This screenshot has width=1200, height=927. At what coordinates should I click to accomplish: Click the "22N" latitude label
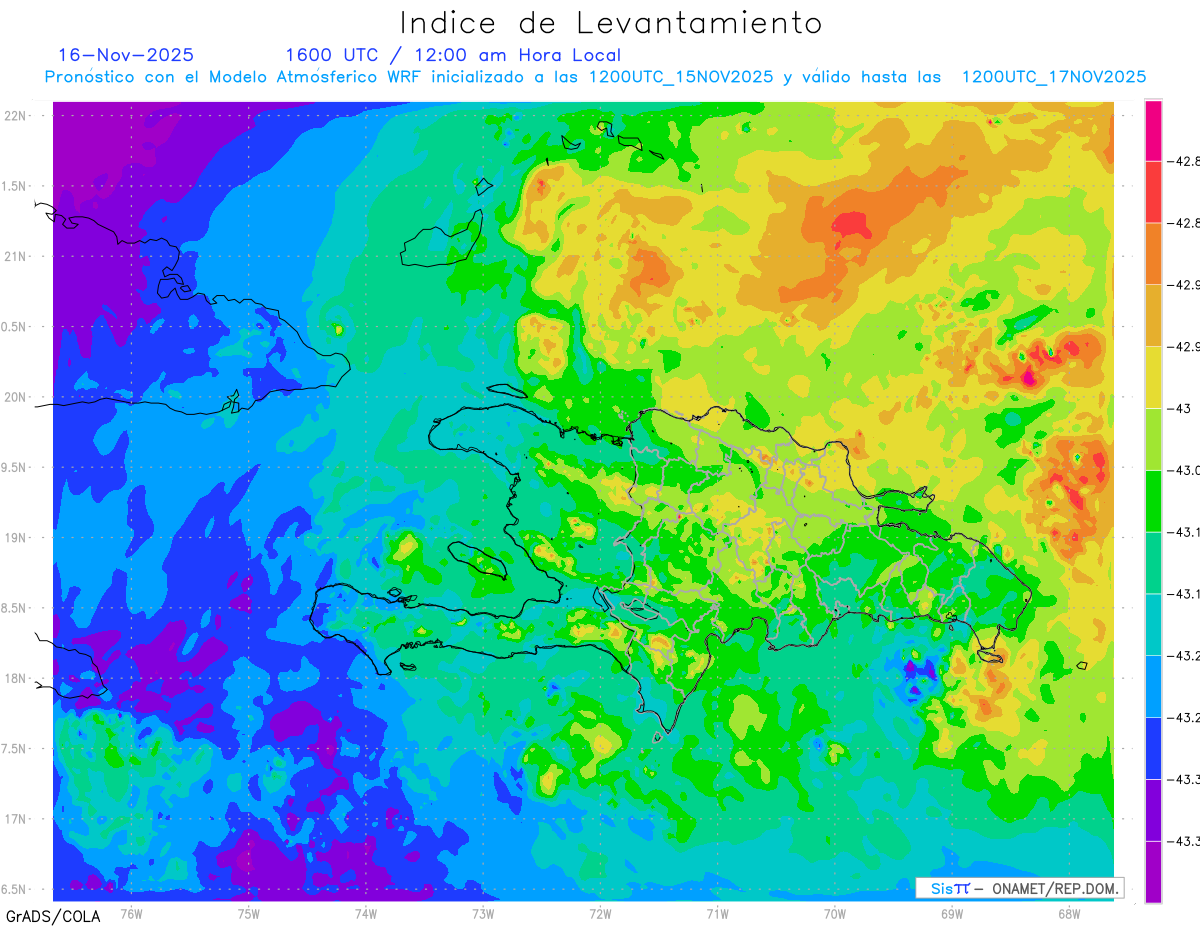(17, 116)
